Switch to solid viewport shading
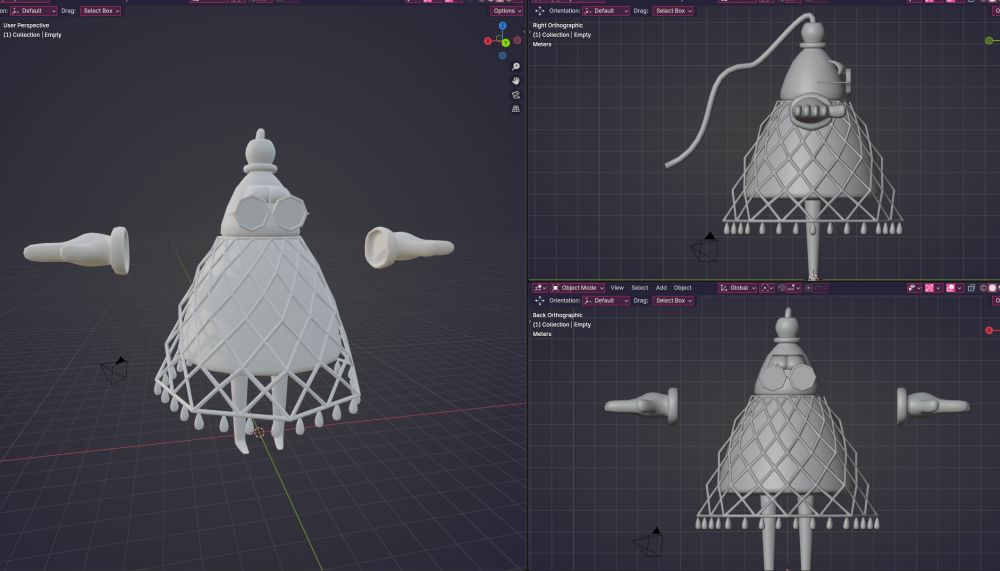Screen dimensions: 1000x571 coord(992,288)
